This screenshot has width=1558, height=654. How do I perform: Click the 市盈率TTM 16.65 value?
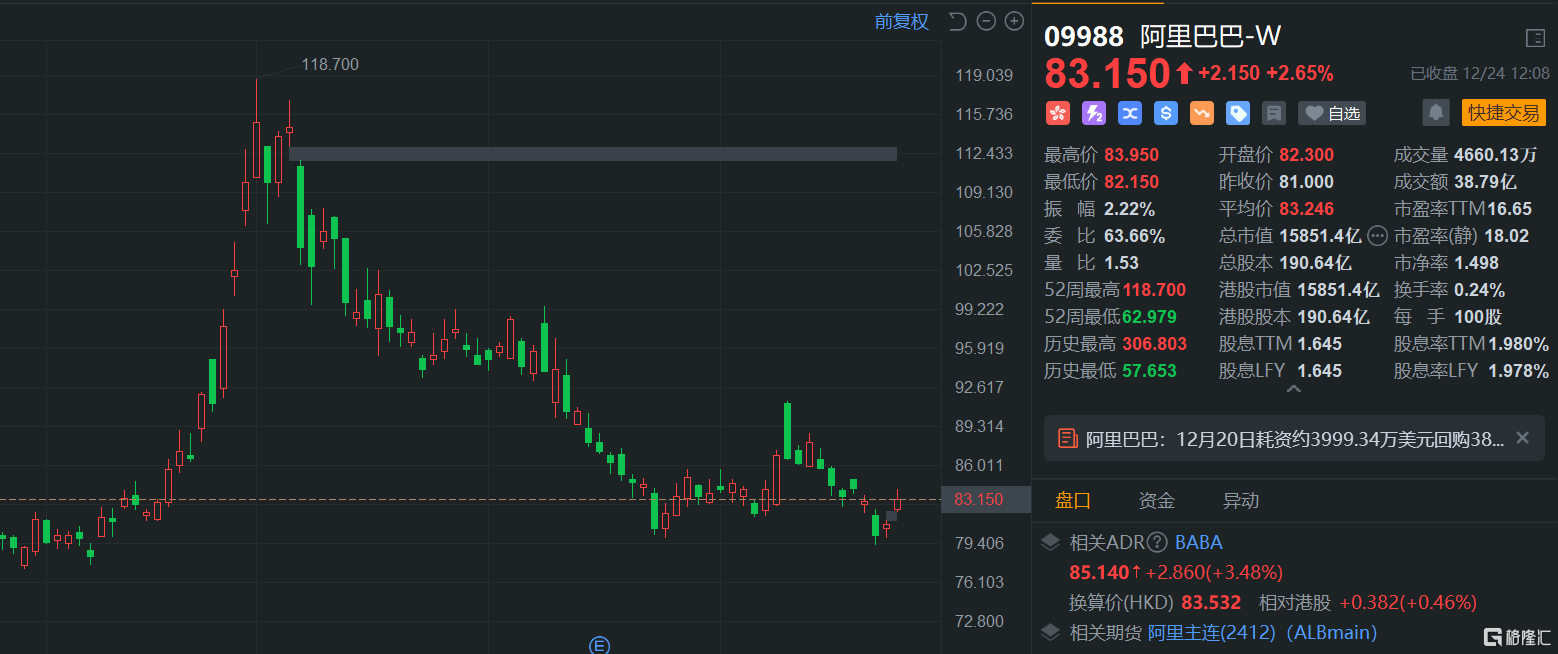1509,209
